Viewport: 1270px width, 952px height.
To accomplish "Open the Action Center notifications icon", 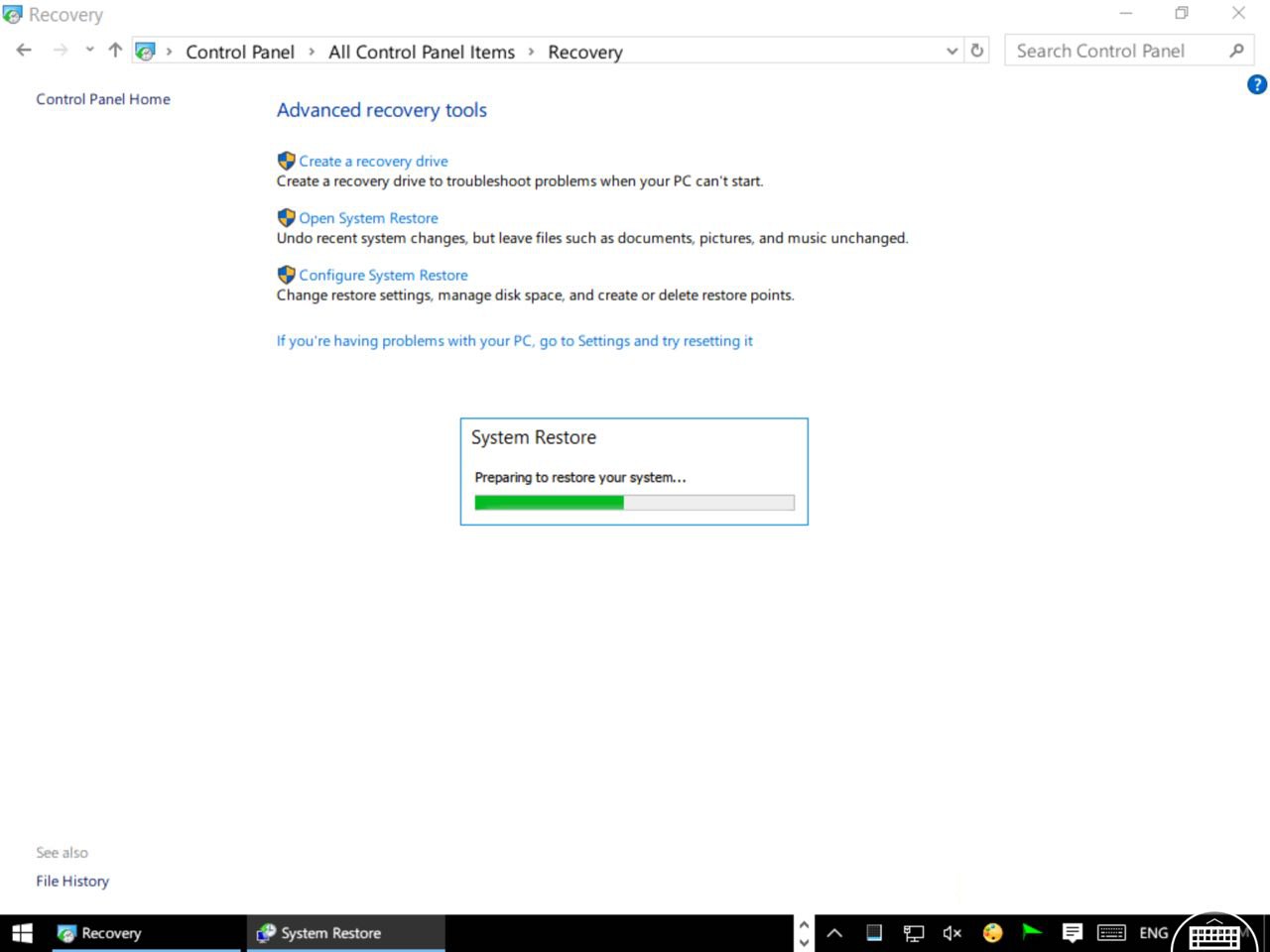I will click(1072, 933).
